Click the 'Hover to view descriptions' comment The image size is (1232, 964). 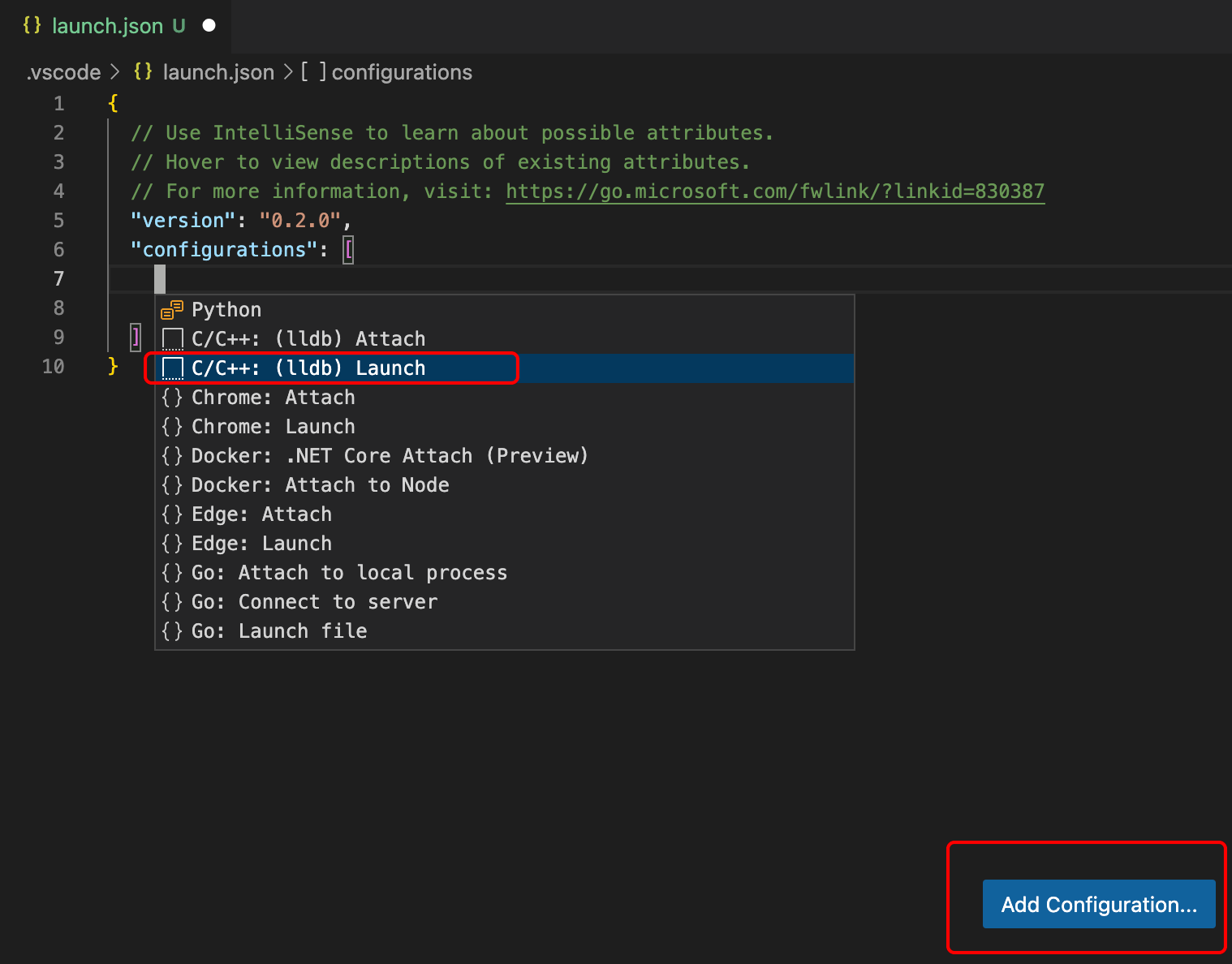pyautogui.click(x=441, y=162)
